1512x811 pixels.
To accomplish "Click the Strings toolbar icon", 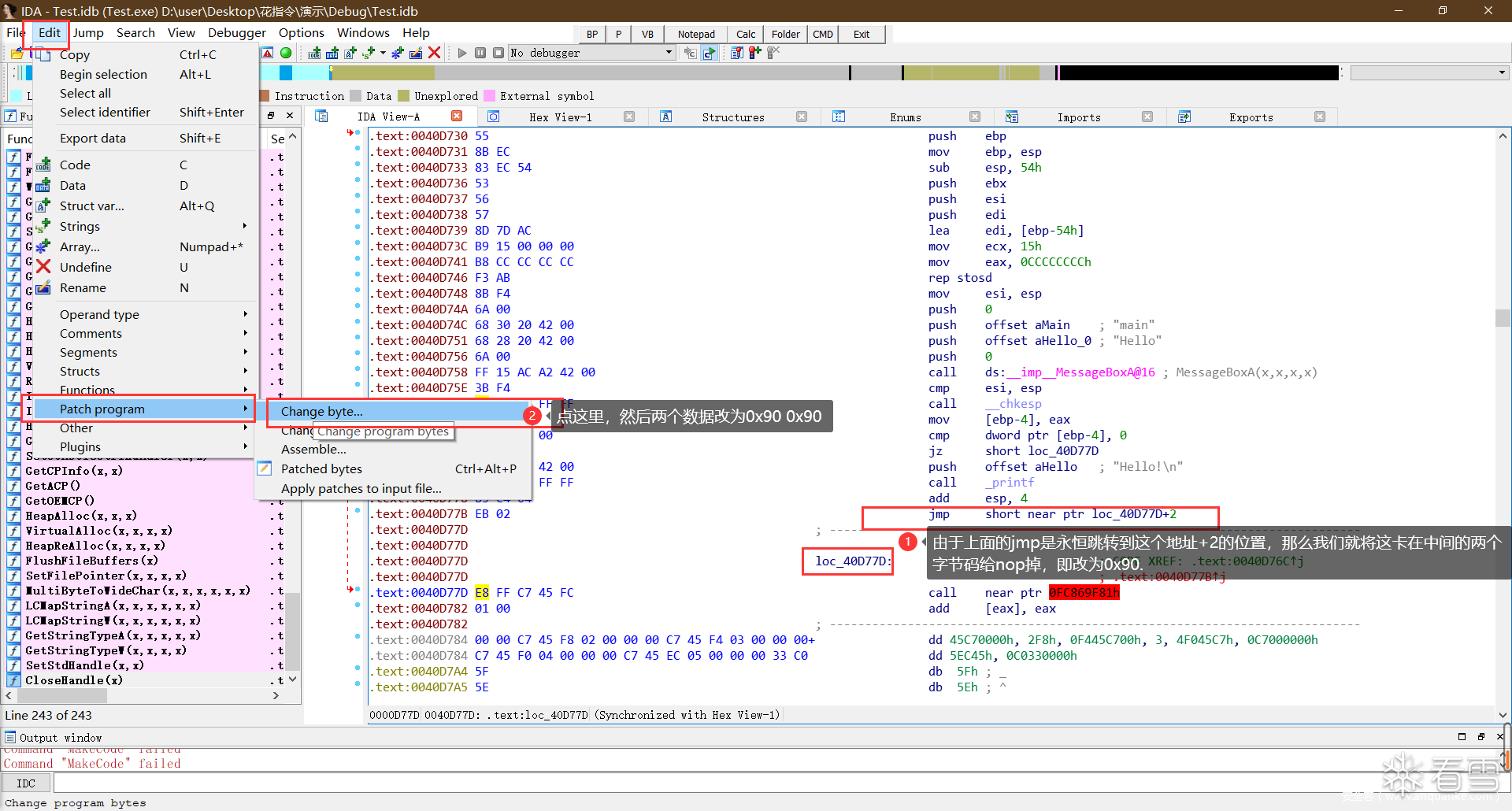I will click(x=368, y=53).
